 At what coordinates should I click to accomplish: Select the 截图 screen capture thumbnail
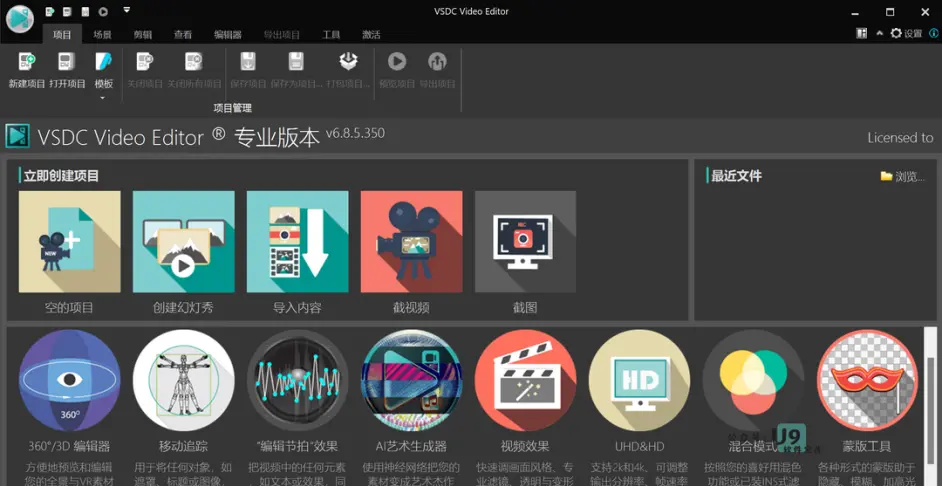click(525, 241)
